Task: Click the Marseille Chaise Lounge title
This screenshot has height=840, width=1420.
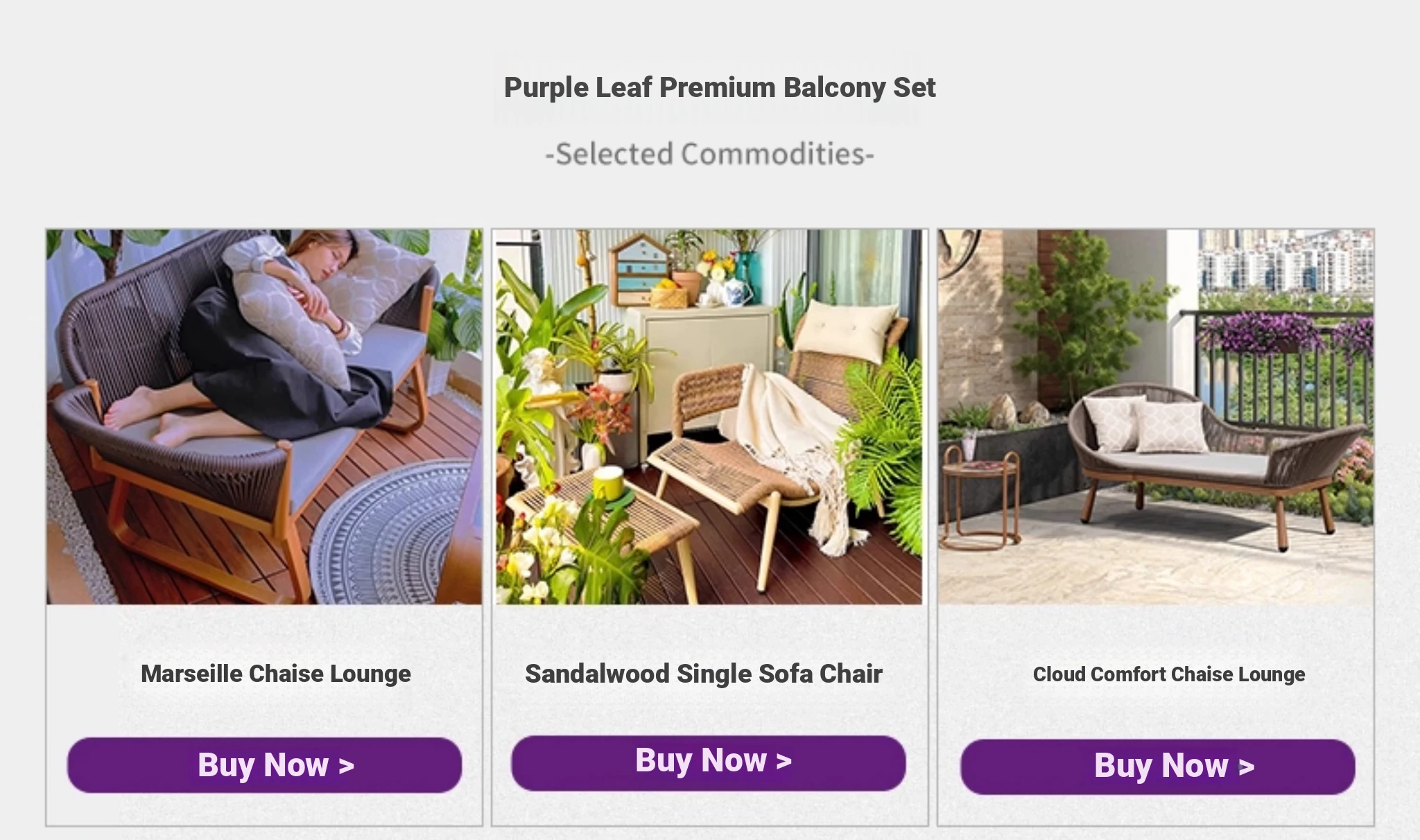Action: tap(276, 674)
